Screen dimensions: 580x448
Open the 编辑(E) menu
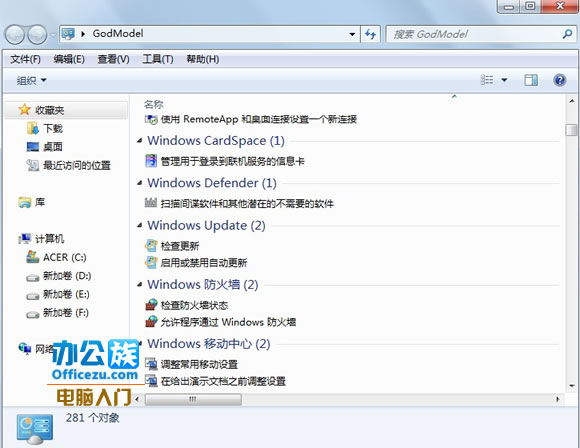point(69,59)
